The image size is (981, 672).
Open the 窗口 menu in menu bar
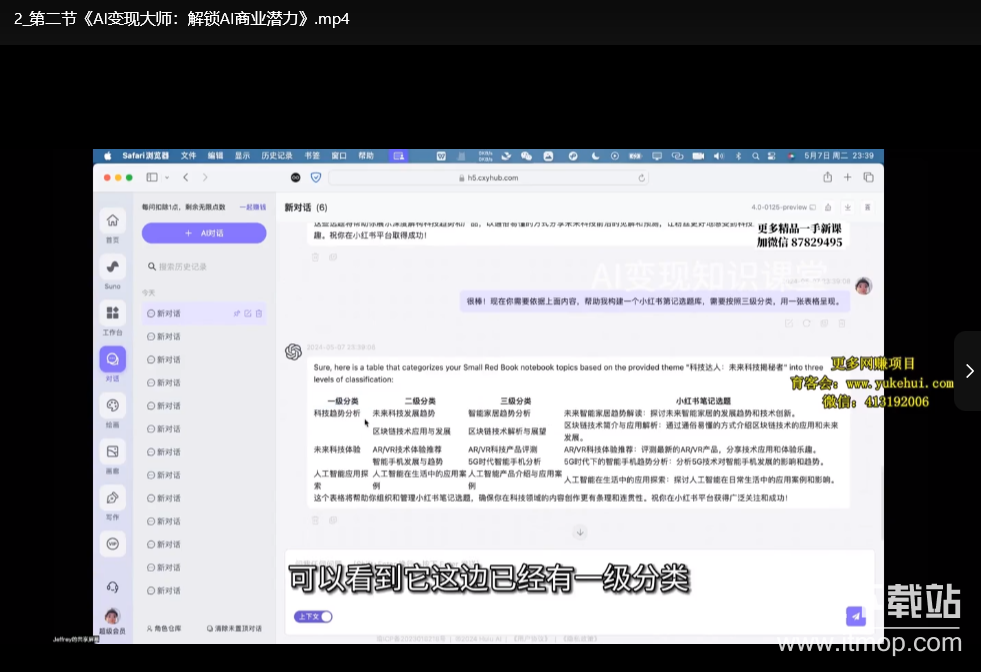point(339,156)
